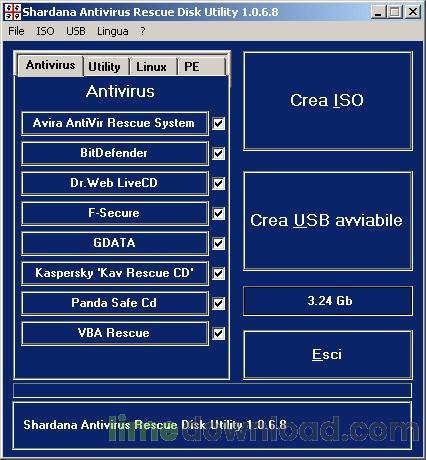Click Crea USB avviabile button

tap(328, 221)
